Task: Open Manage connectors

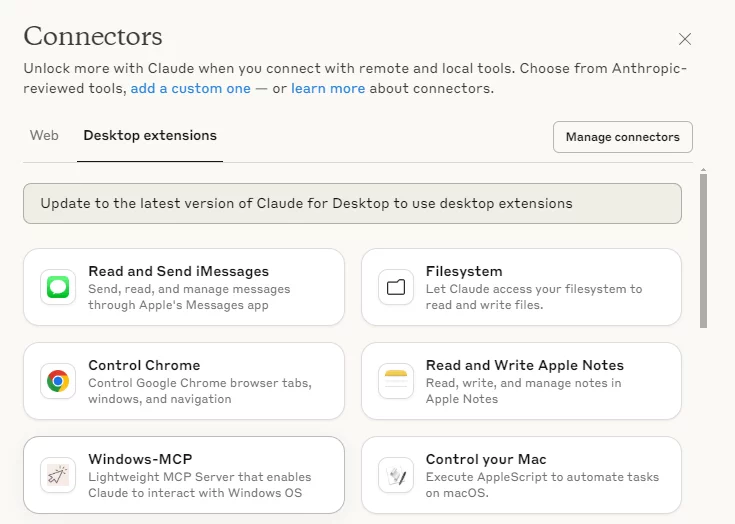Action: click(x=622, y=137)
